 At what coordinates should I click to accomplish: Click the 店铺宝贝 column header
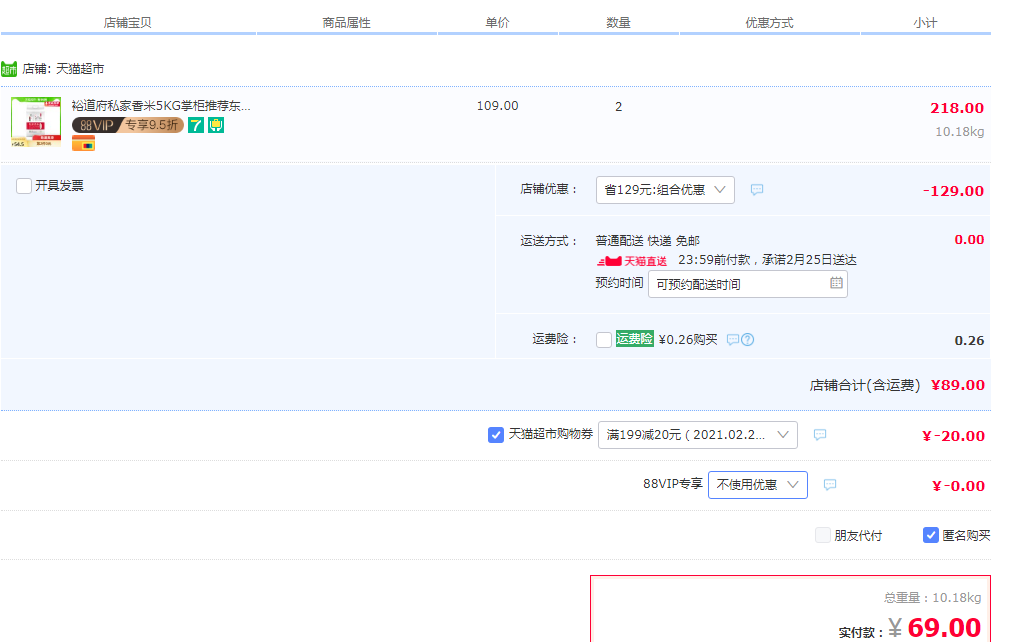click(128, 23)
